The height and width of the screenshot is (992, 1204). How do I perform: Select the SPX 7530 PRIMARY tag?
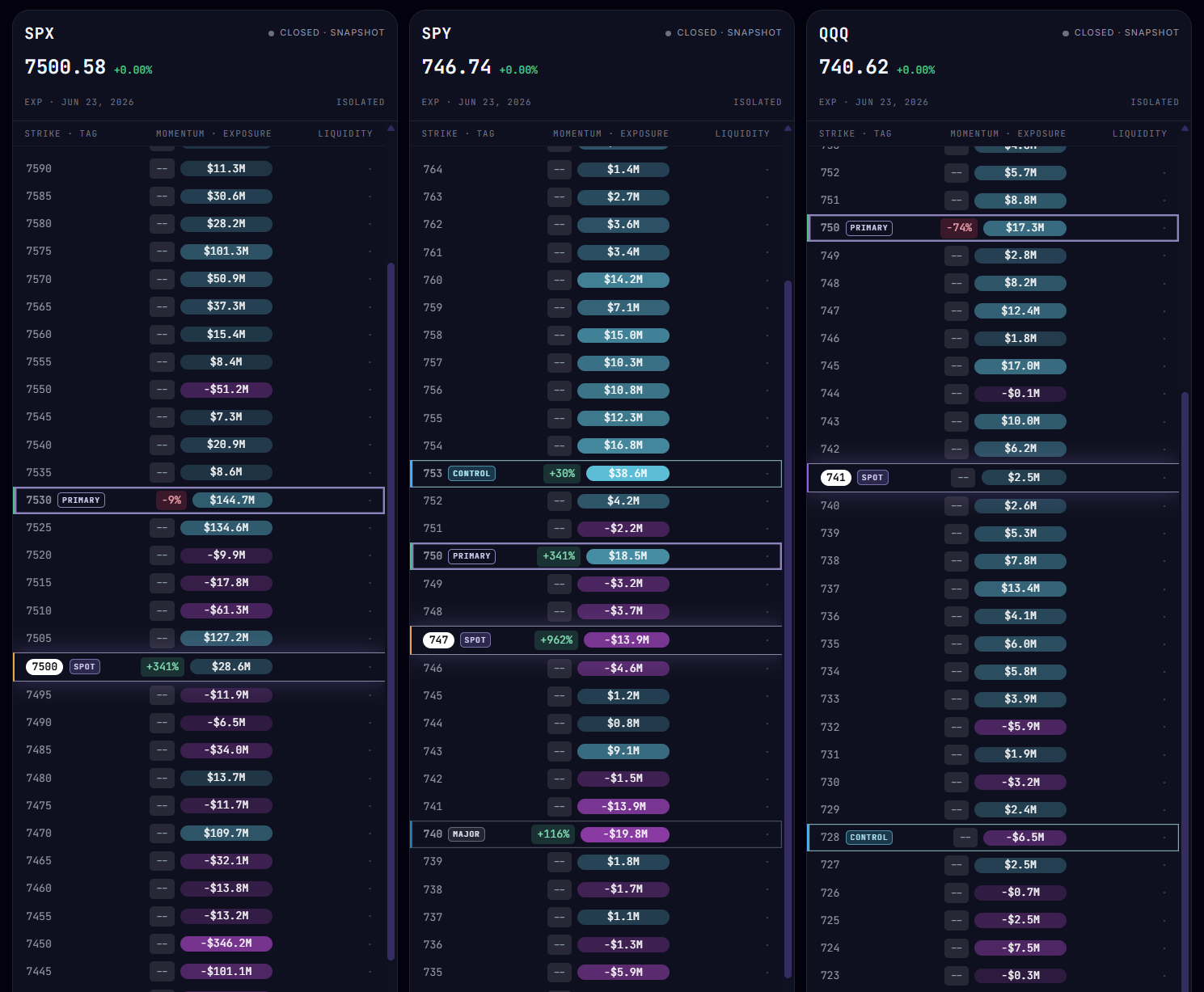(x=82, y=500)
